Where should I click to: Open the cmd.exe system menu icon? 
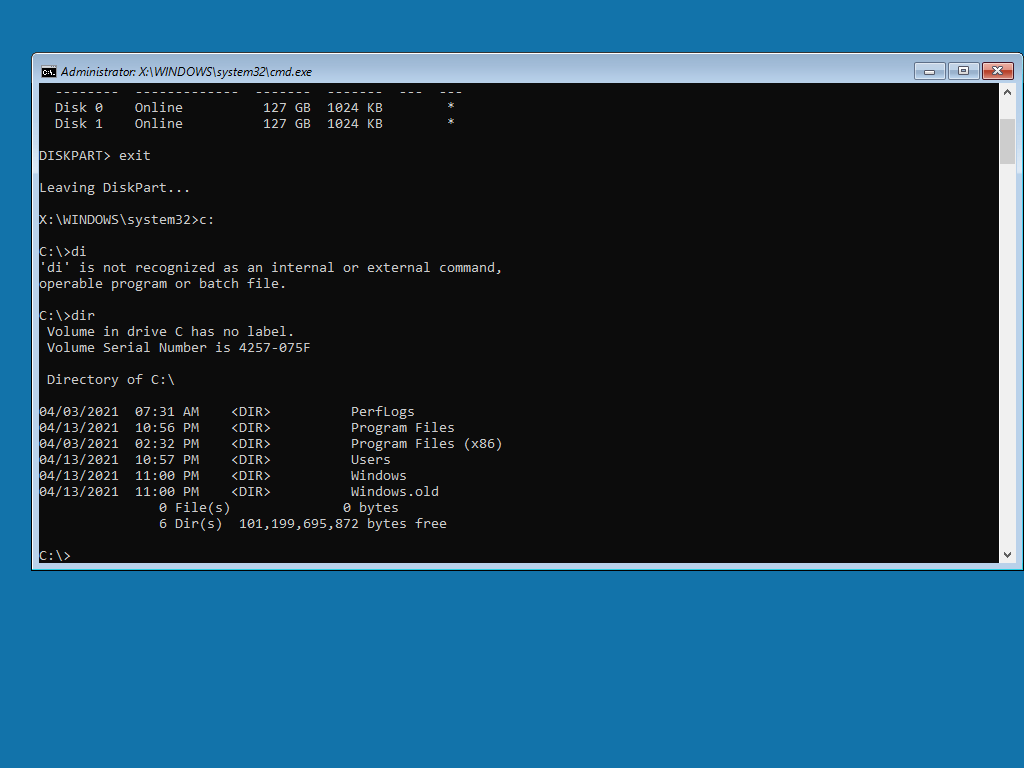pyautogui.click(x=48, y=72)
